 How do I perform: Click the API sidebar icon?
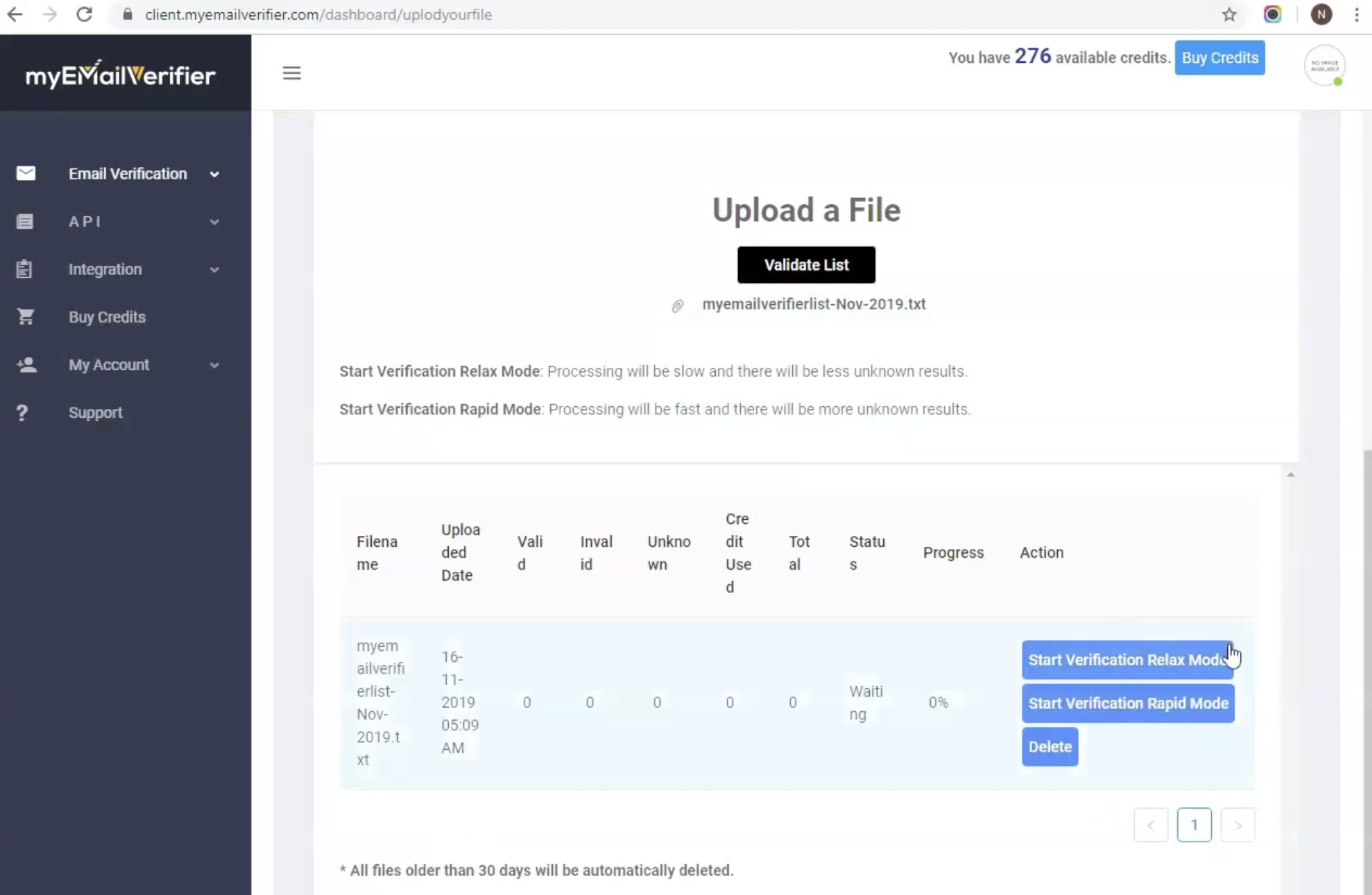[x=25, y=222]
